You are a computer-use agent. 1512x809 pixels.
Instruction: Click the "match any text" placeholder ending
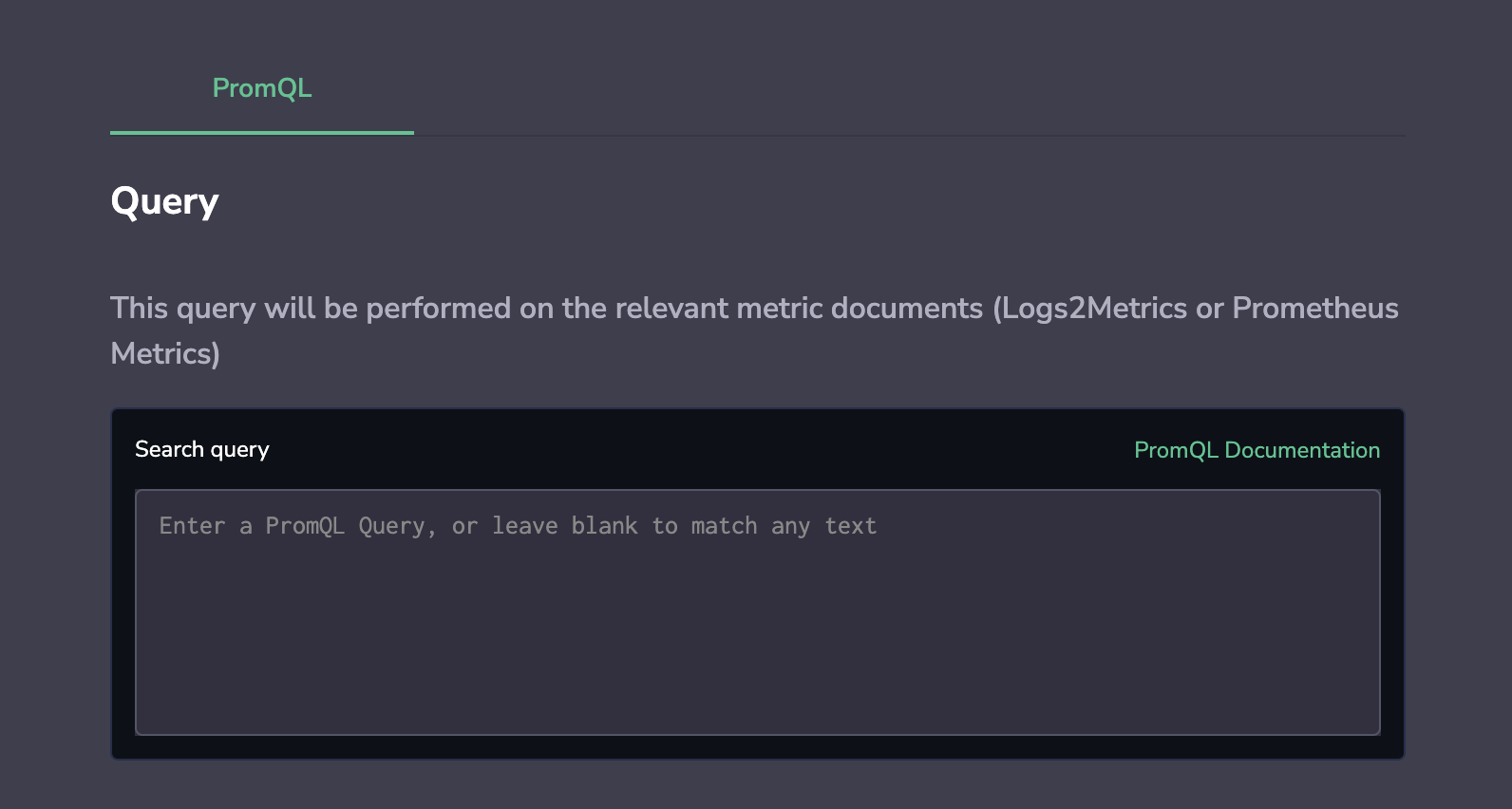tap(784, 526)
